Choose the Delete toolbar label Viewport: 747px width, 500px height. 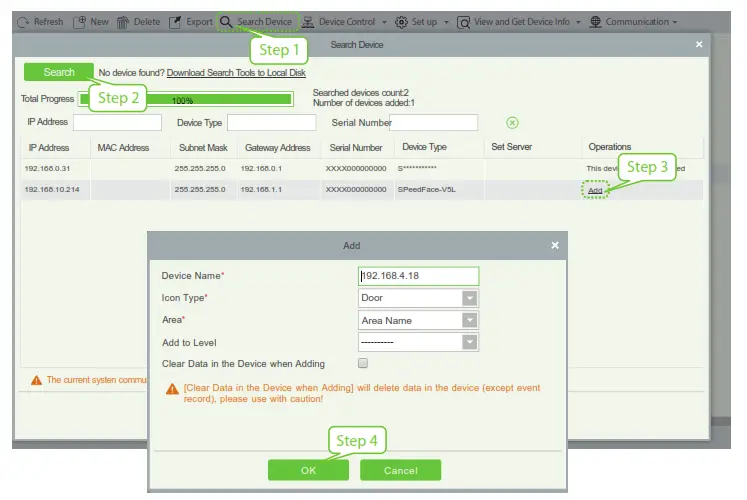coord(147,22)
